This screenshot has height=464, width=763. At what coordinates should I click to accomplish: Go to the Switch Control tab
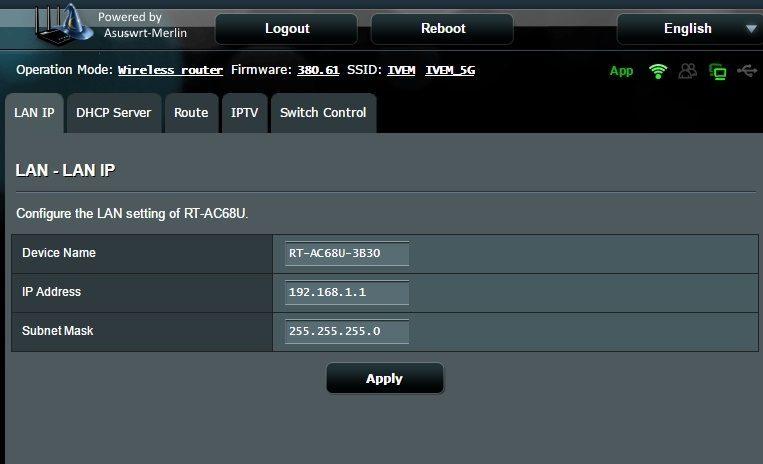[323, 113]
